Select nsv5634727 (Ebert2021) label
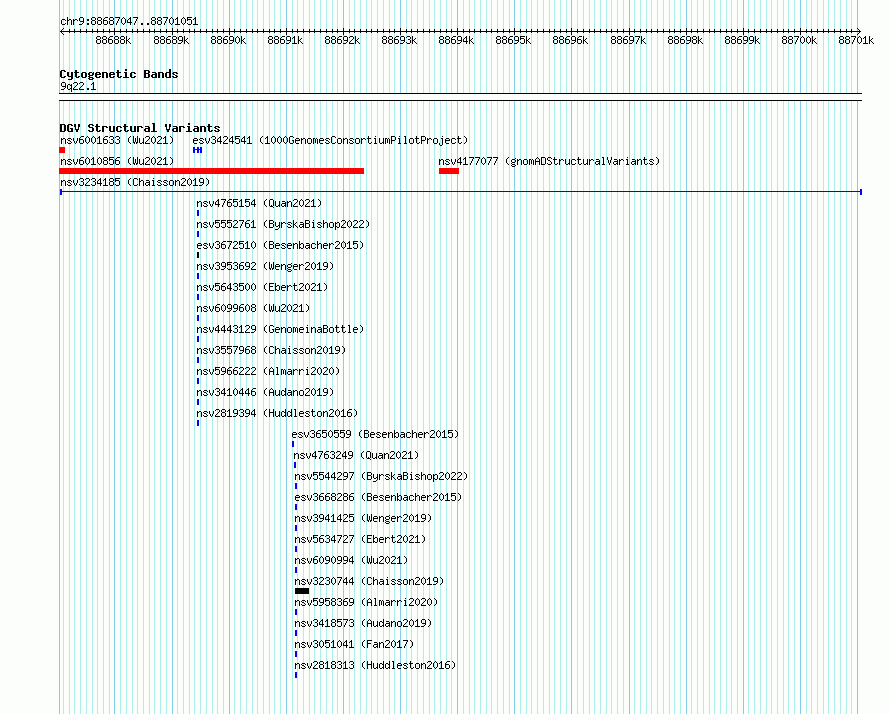Image resolution: width=890 pixels, height=714 pixels. pos(360,539)
